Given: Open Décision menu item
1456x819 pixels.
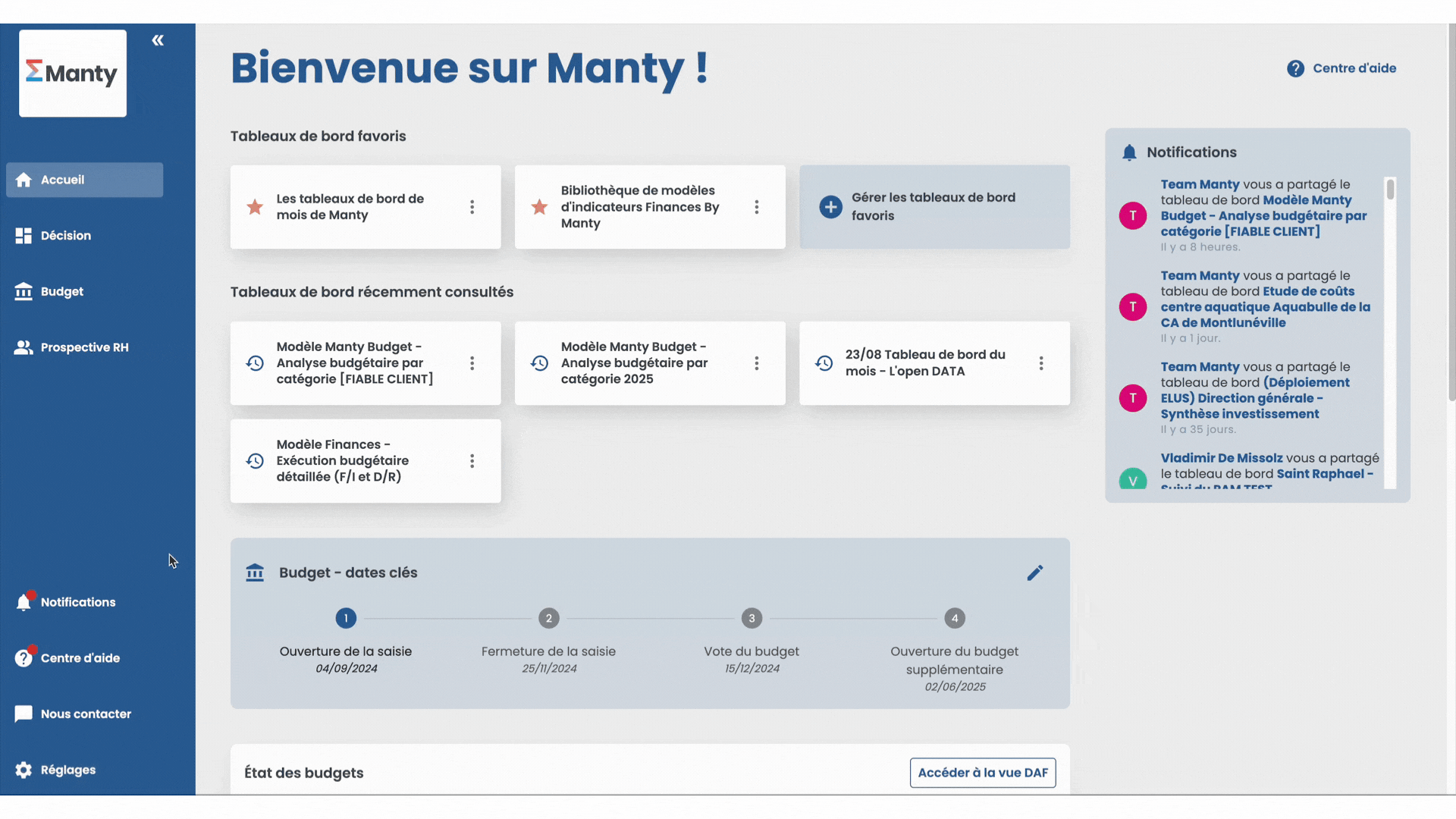Looking at the screenshot, I should tap(84, 236).
